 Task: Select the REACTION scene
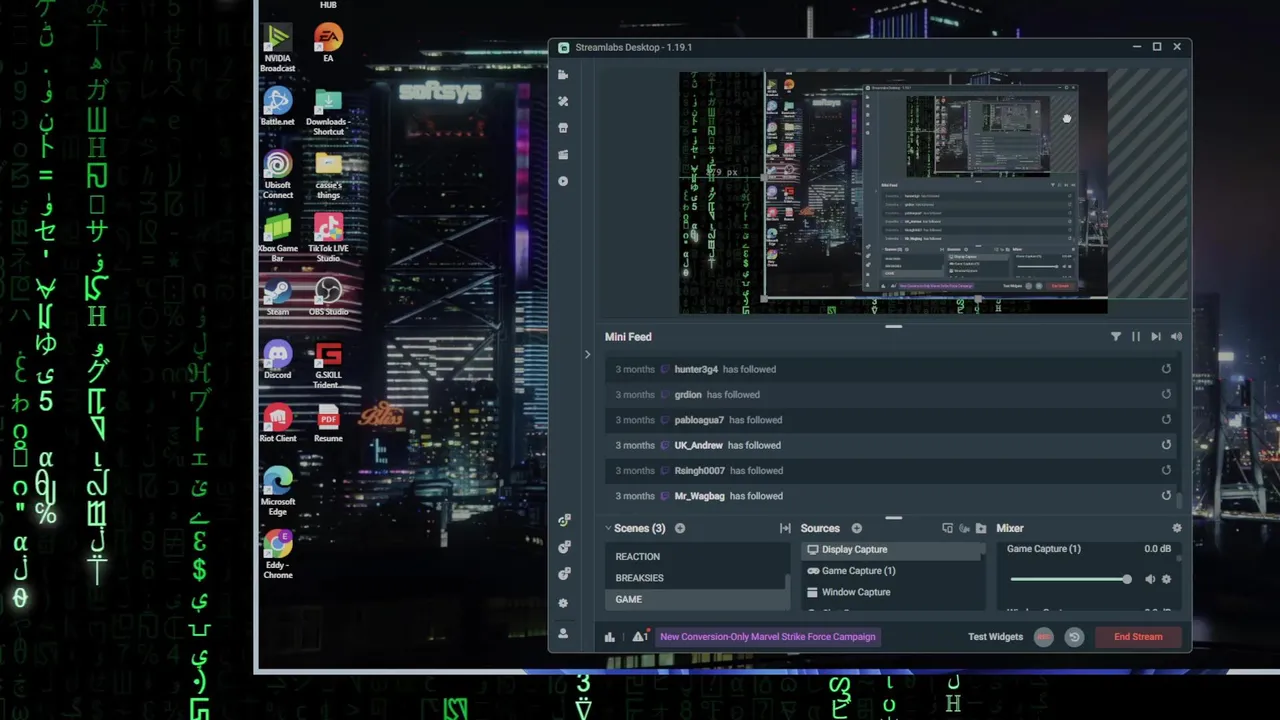(x=696, y=556)
